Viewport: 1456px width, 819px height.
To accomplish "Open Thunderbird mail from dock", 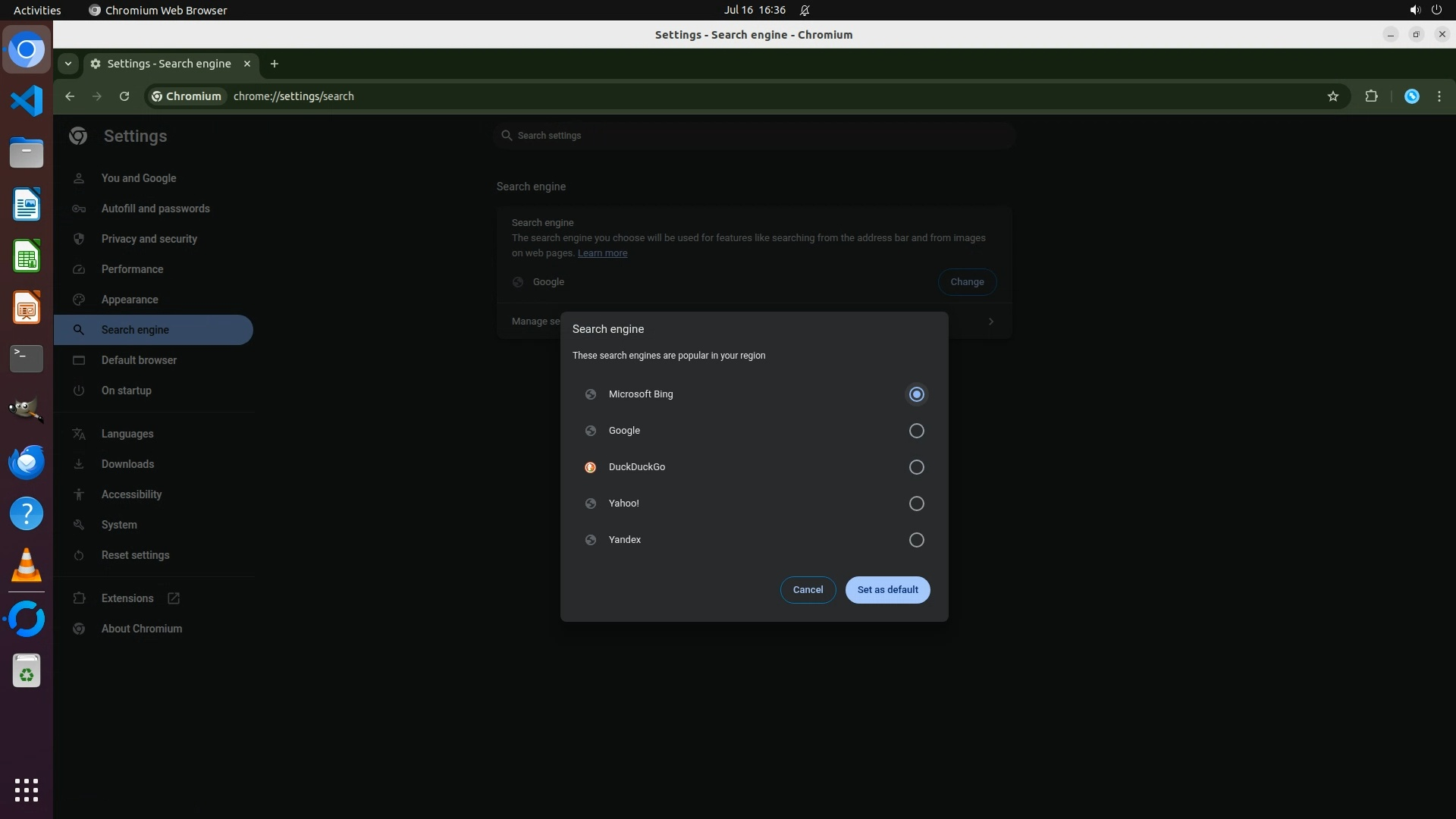I will (27, 462).
